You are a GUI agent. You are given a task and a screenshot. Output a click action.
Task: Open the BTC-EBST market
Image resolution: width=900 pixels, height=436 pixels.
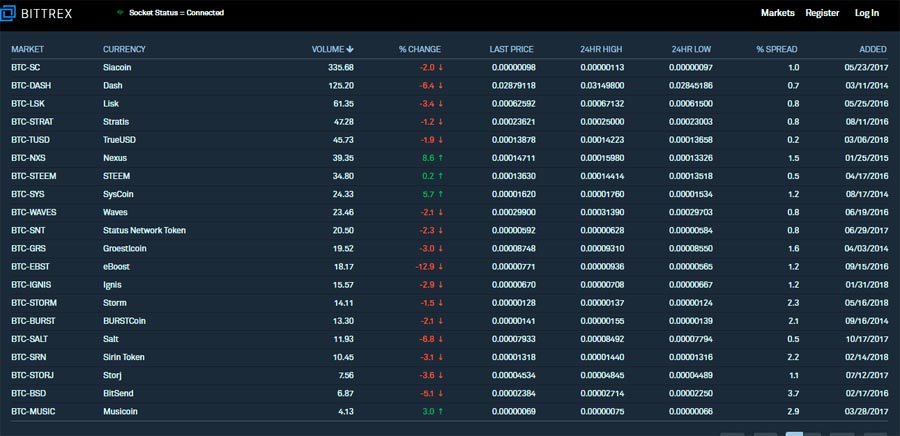[30, 267]
